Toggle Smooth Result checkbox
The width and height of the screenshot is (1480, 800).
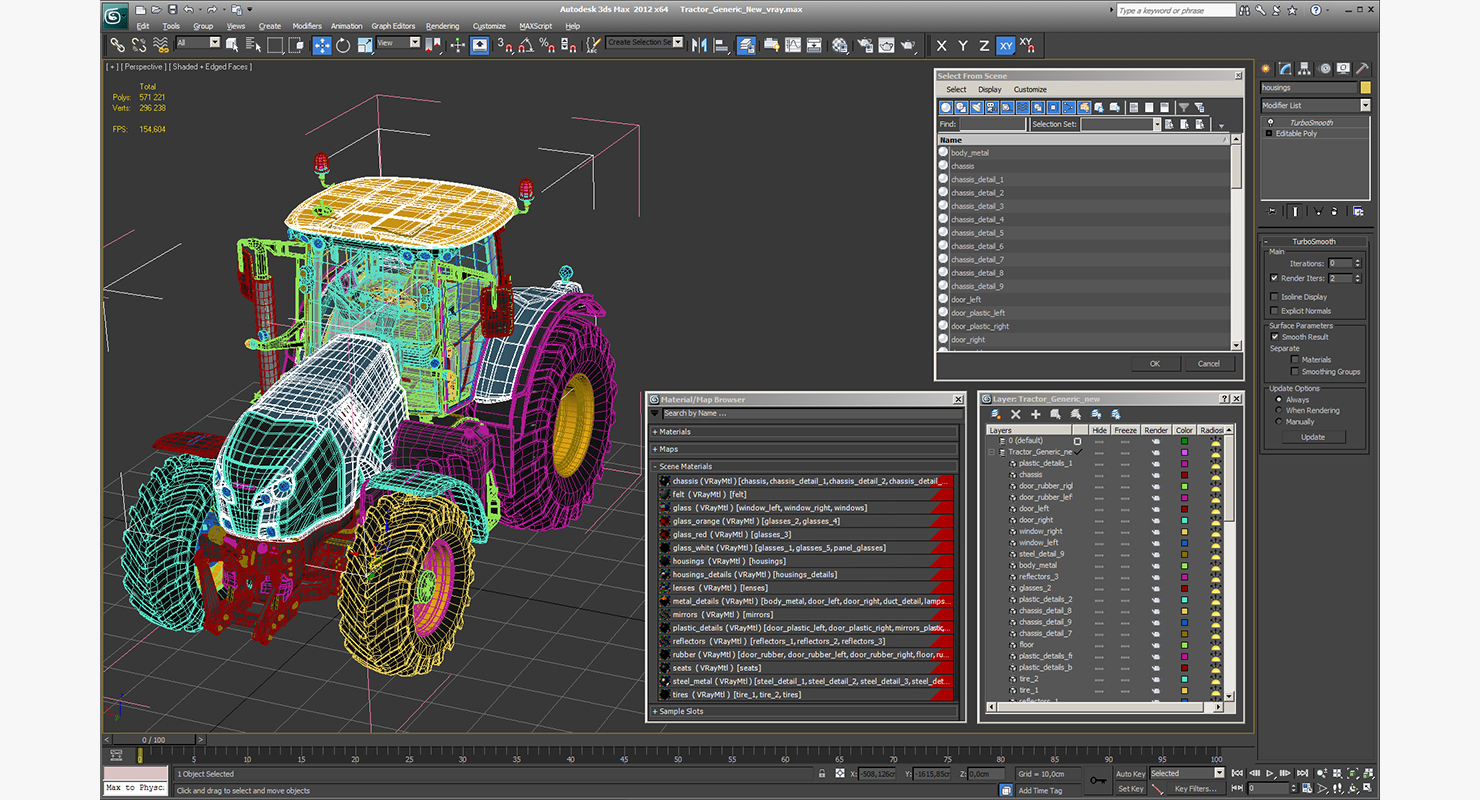pos(1274,337)
